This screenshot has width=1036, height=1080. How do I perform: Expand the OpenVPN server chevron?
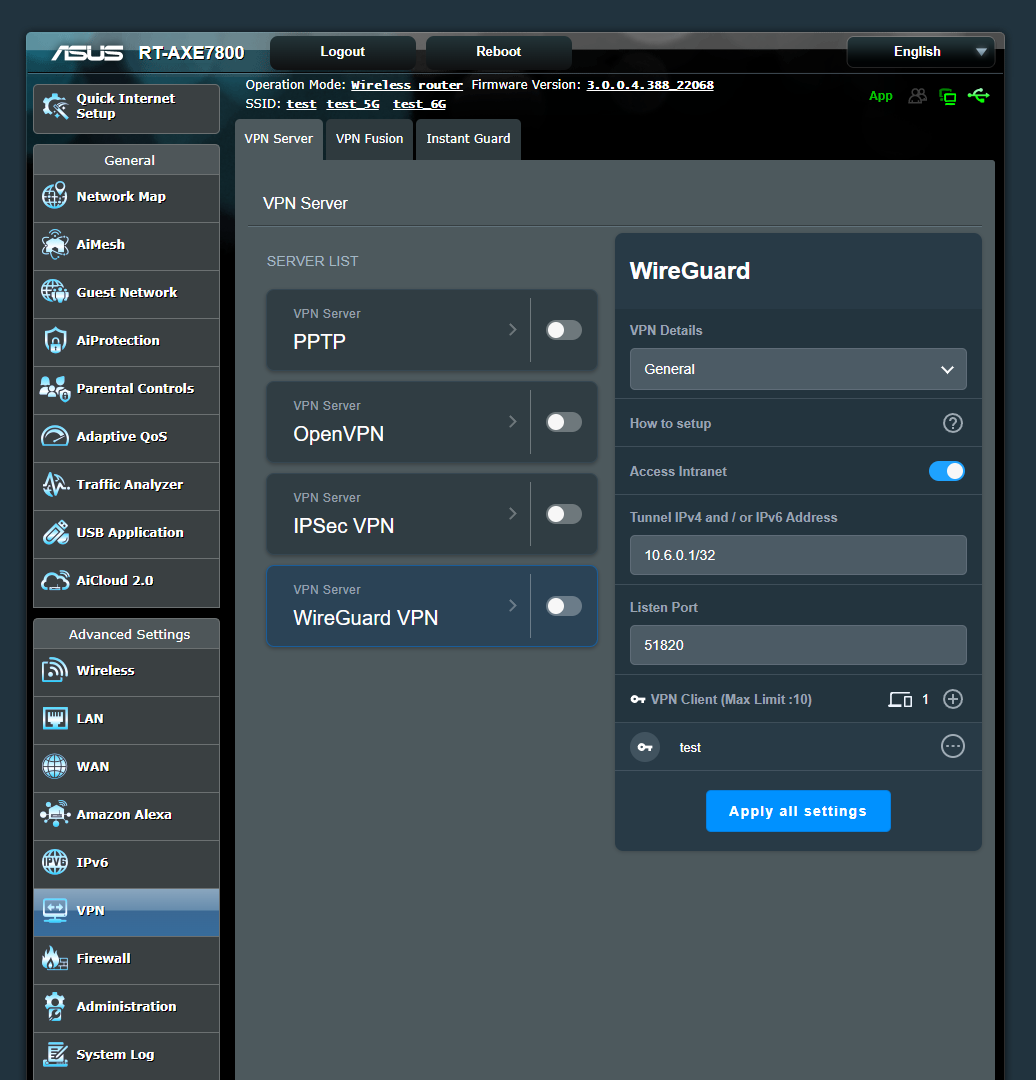pyautogui.click(x=512, y=422)
